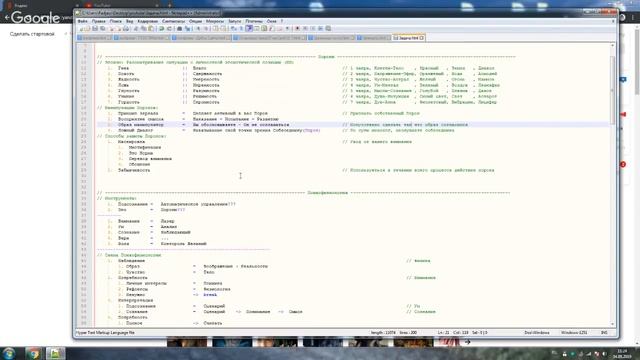Click the scroll-down arrow of the editor
Screen dimensions: 640x360
point(612,324)
